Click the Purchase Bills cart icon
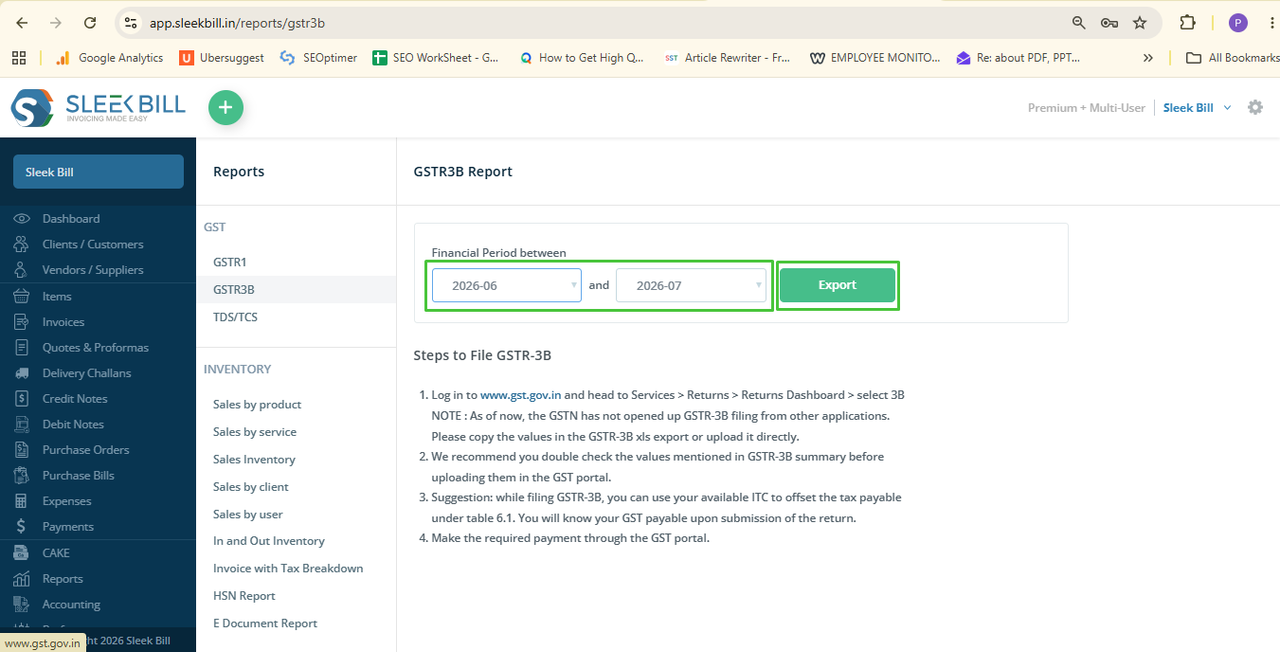This screenshot has width=1280, height=652. coord(21,475)
